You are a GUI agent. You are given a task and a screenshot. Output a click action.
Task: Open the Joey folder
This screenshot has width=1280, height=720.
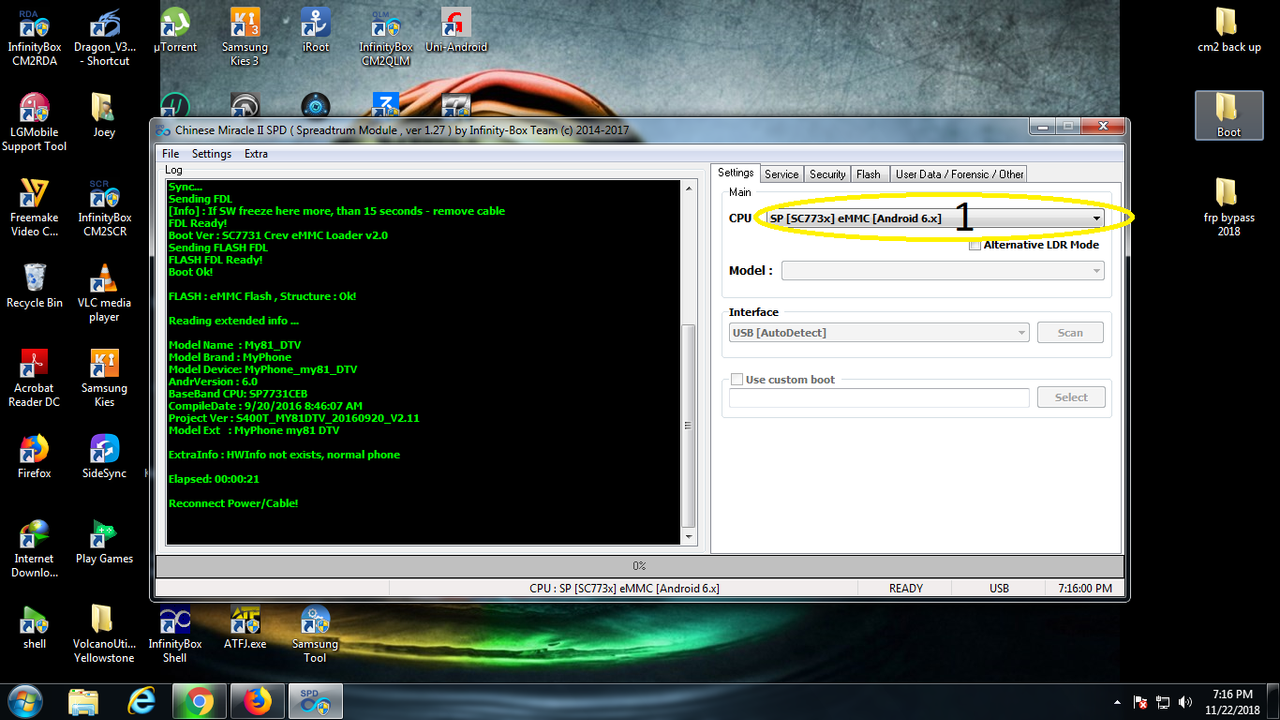click(104, 115)
